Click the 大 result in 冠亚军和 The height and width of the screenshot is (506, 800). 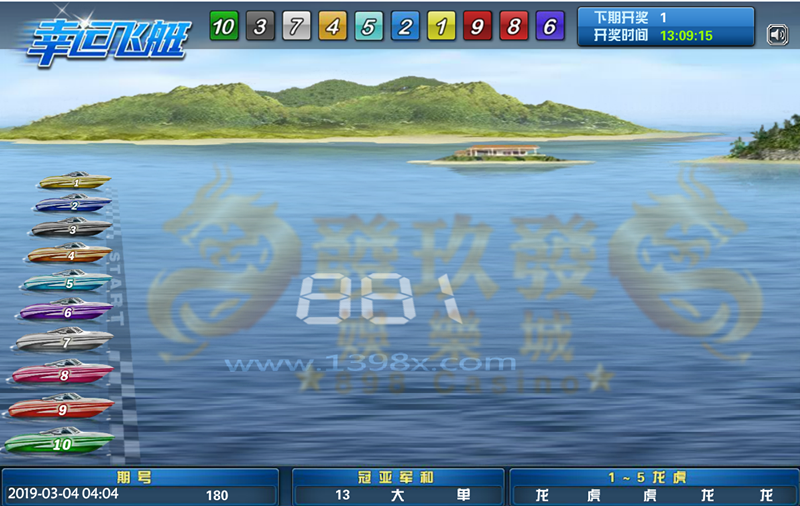tap(397, 495)
